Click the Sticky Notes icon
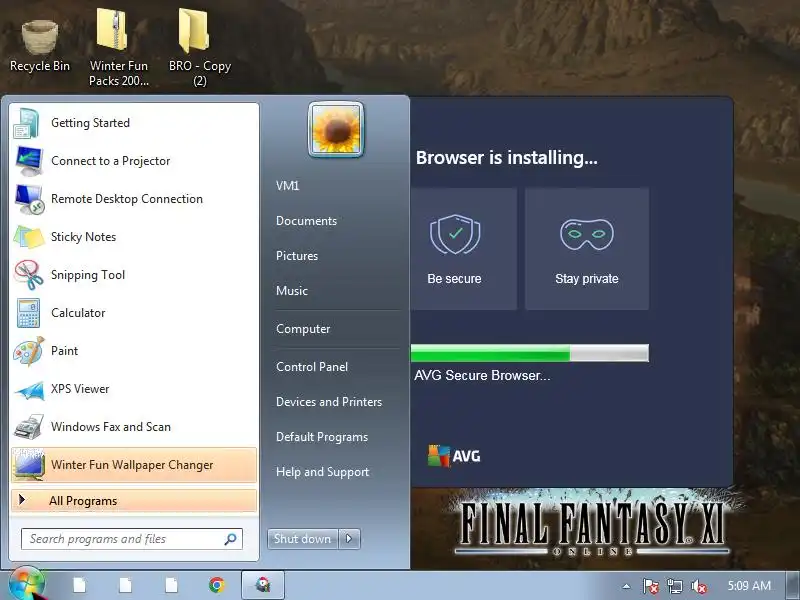Viewport: 800px width, 600px height. [29, 237]
